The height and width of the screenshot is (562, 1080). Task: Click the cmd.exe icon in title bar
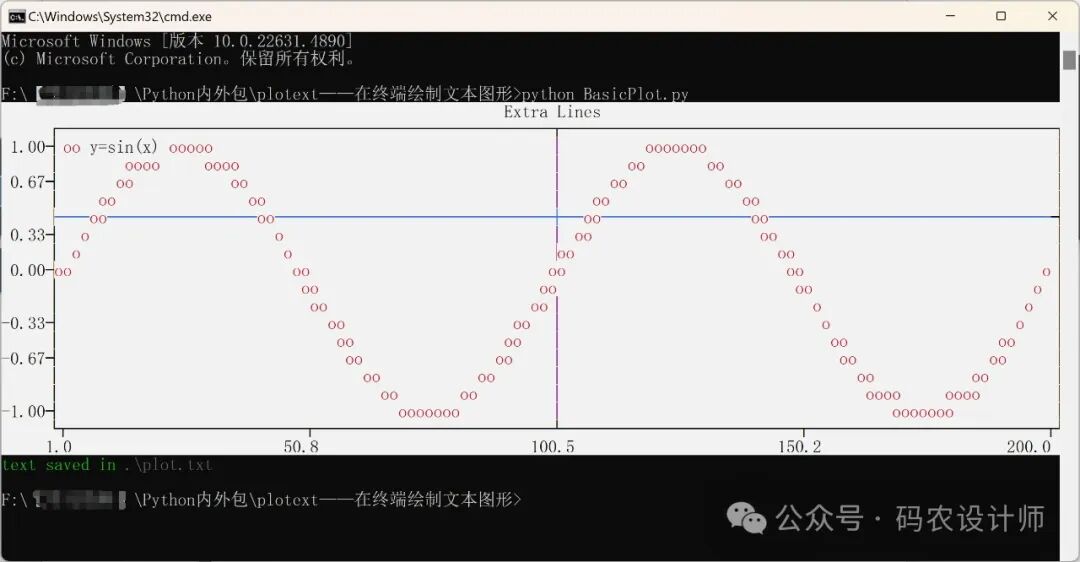(17, 16)
